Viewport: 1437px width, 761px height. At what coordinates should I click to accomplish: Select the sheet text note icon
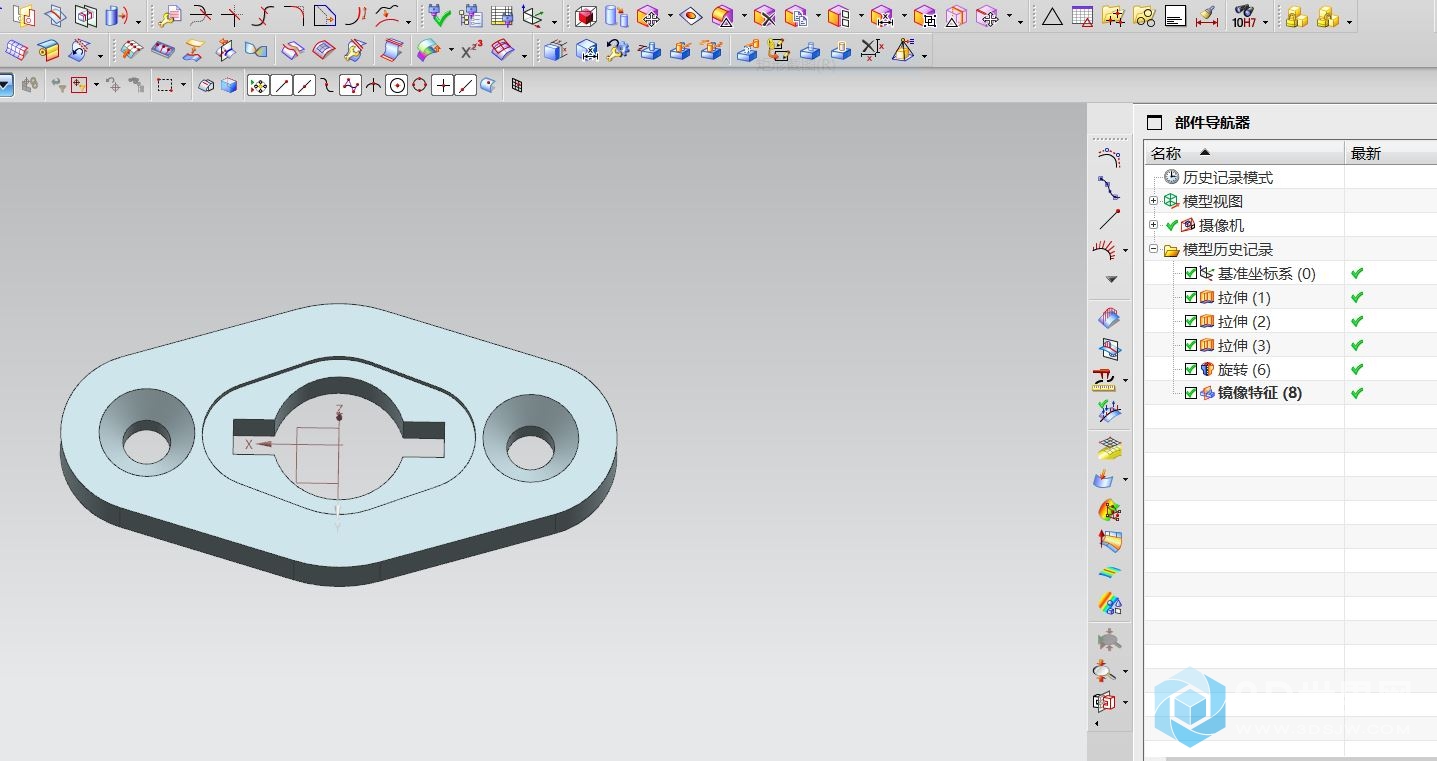click(1176, 16)
